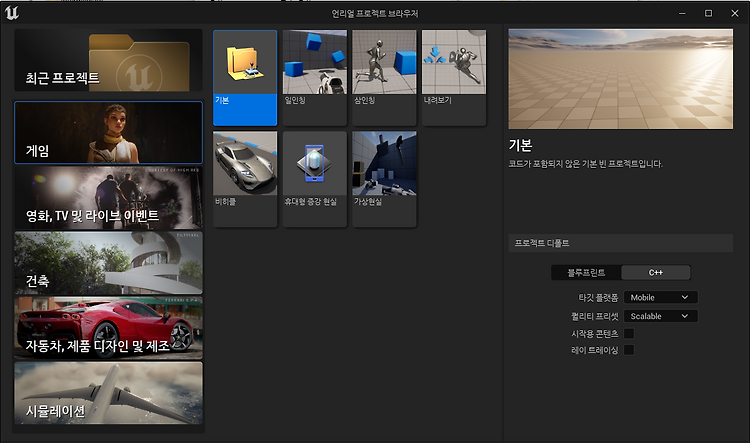Select the 가상현실 VR template

[384, 179]
